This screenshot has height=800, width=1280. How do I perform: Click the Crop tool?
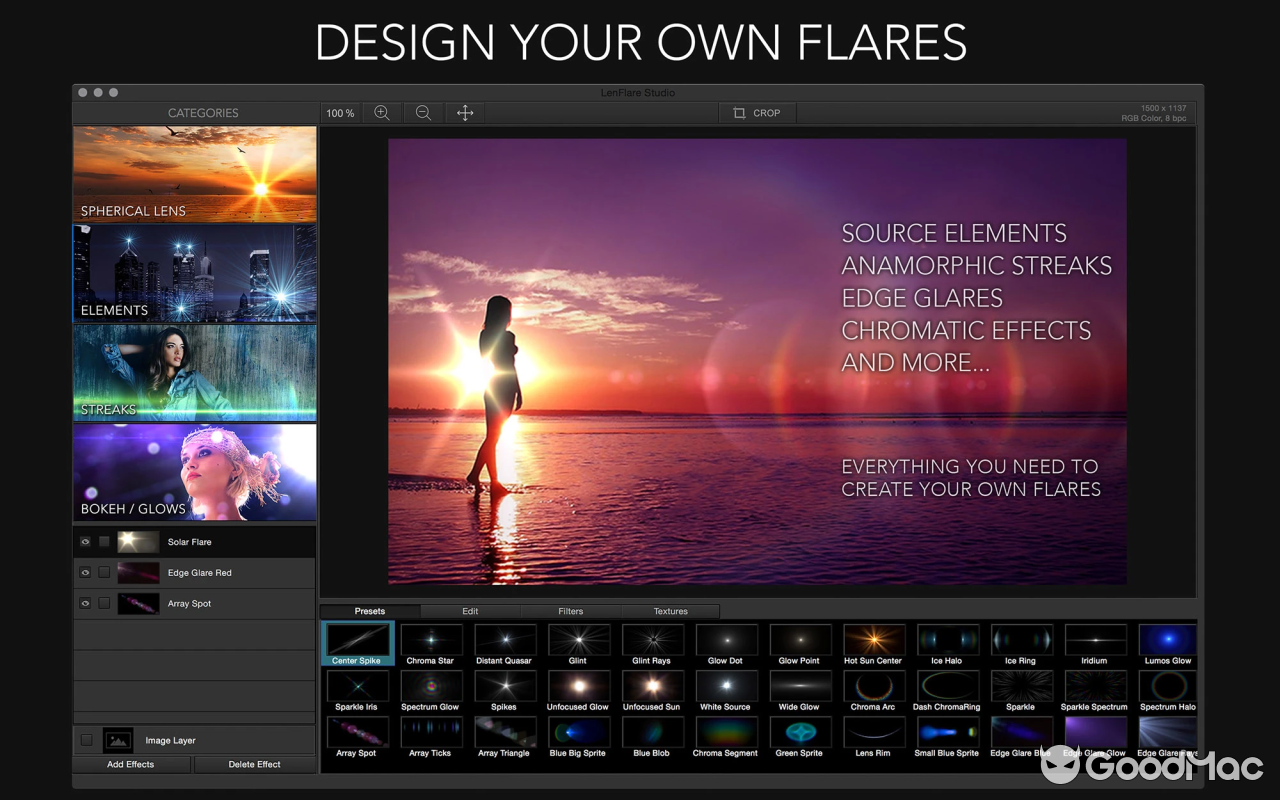click(757, 112)
